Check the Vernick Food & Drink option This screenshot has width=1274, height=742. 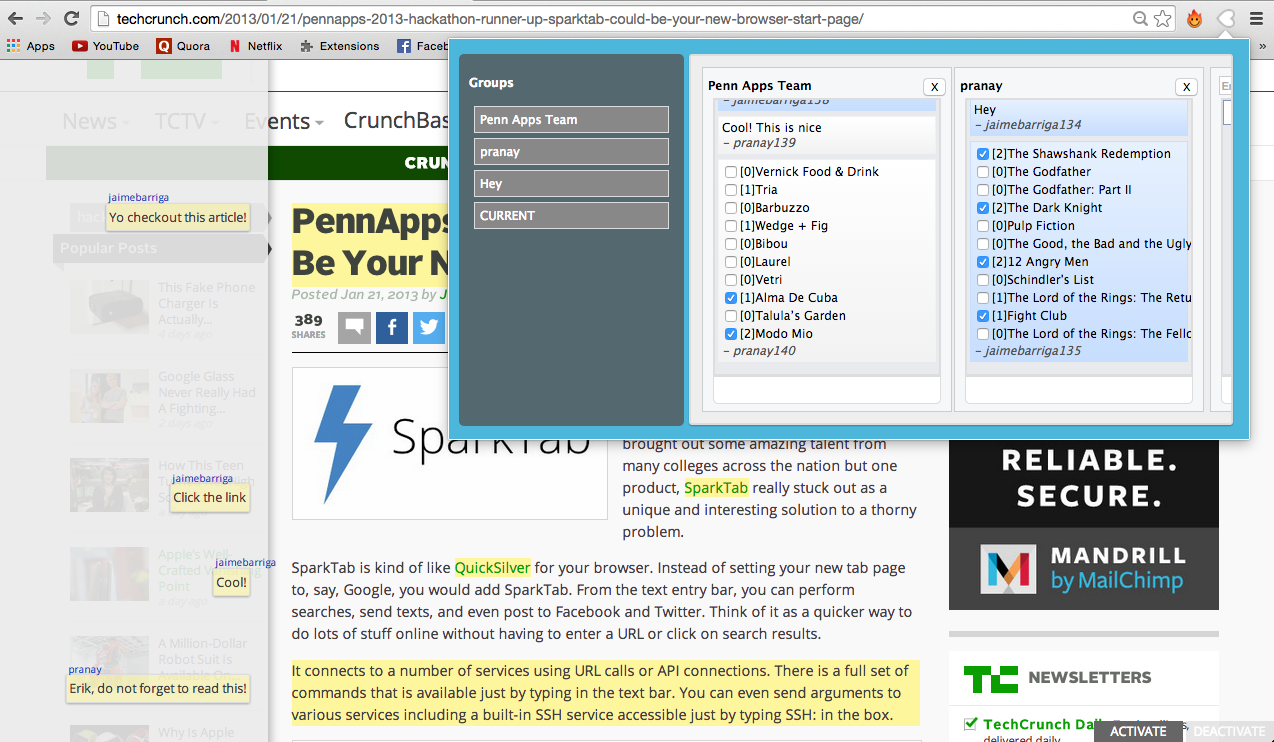731,172
